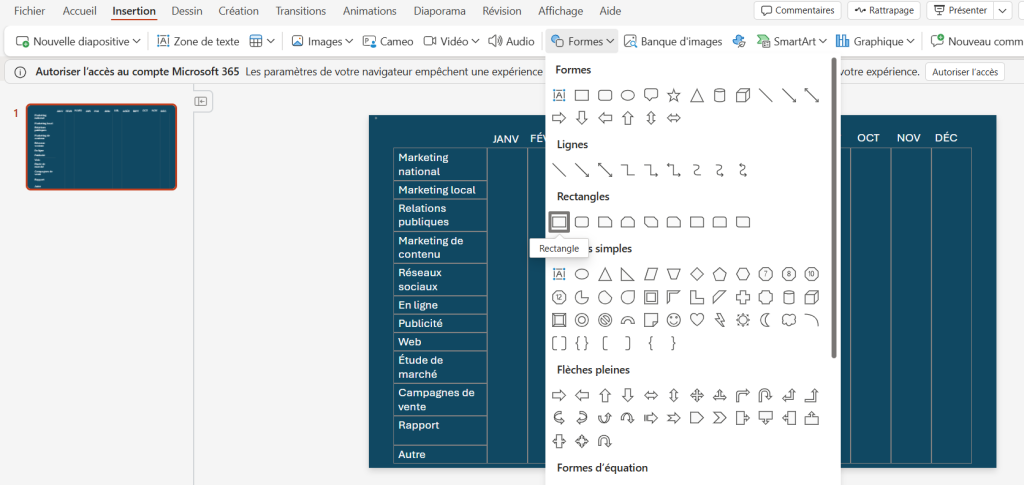
Task: Add a Nouveau commentaire
Action: [x=976, y=41]
